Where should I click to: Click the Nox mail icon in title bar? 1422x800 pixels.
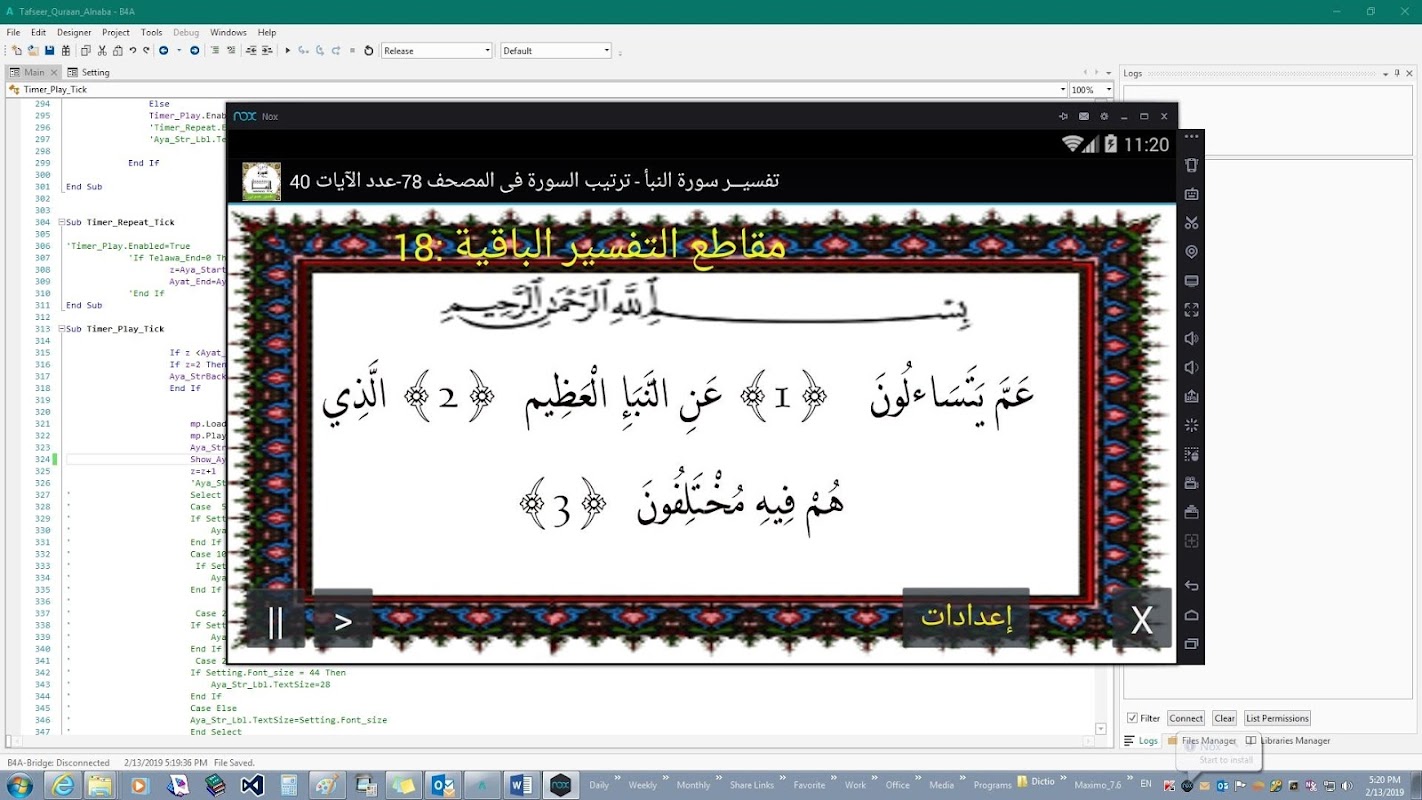pos(1084,116)
